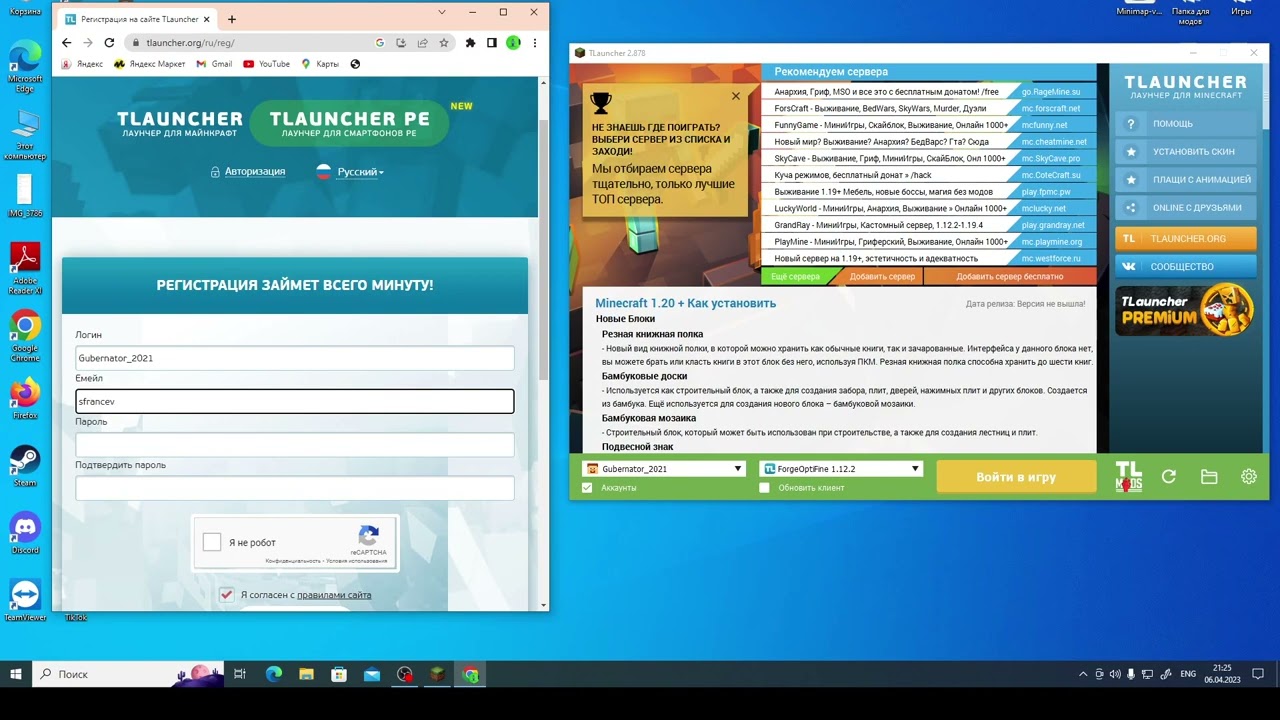Viewport: 1280px width, 720px height.
Task: Open the TLauncher settings gear
Action: [x=1249, y=477]
